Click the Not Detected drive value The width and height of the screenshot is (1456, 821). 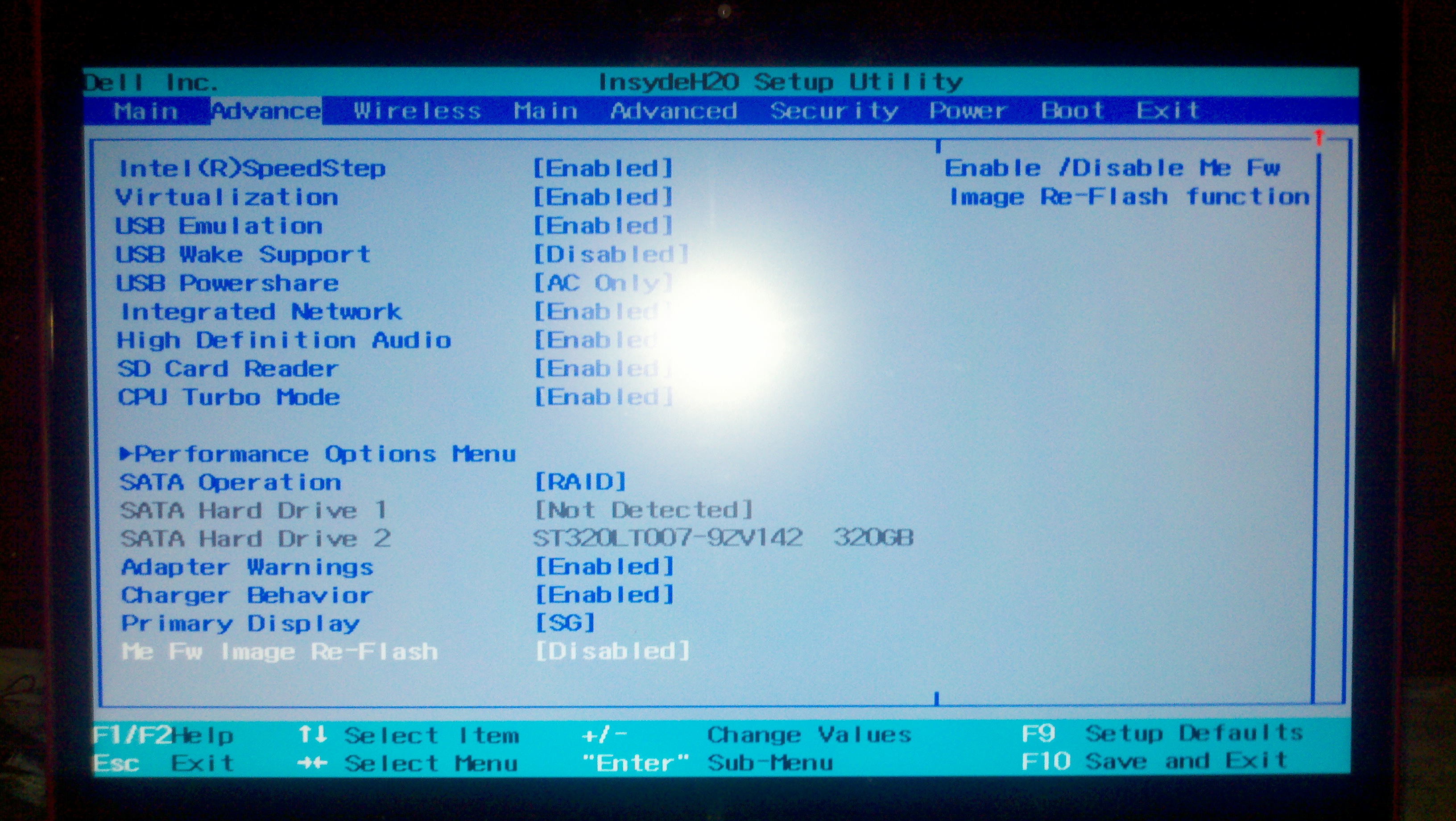click(644, 510)
